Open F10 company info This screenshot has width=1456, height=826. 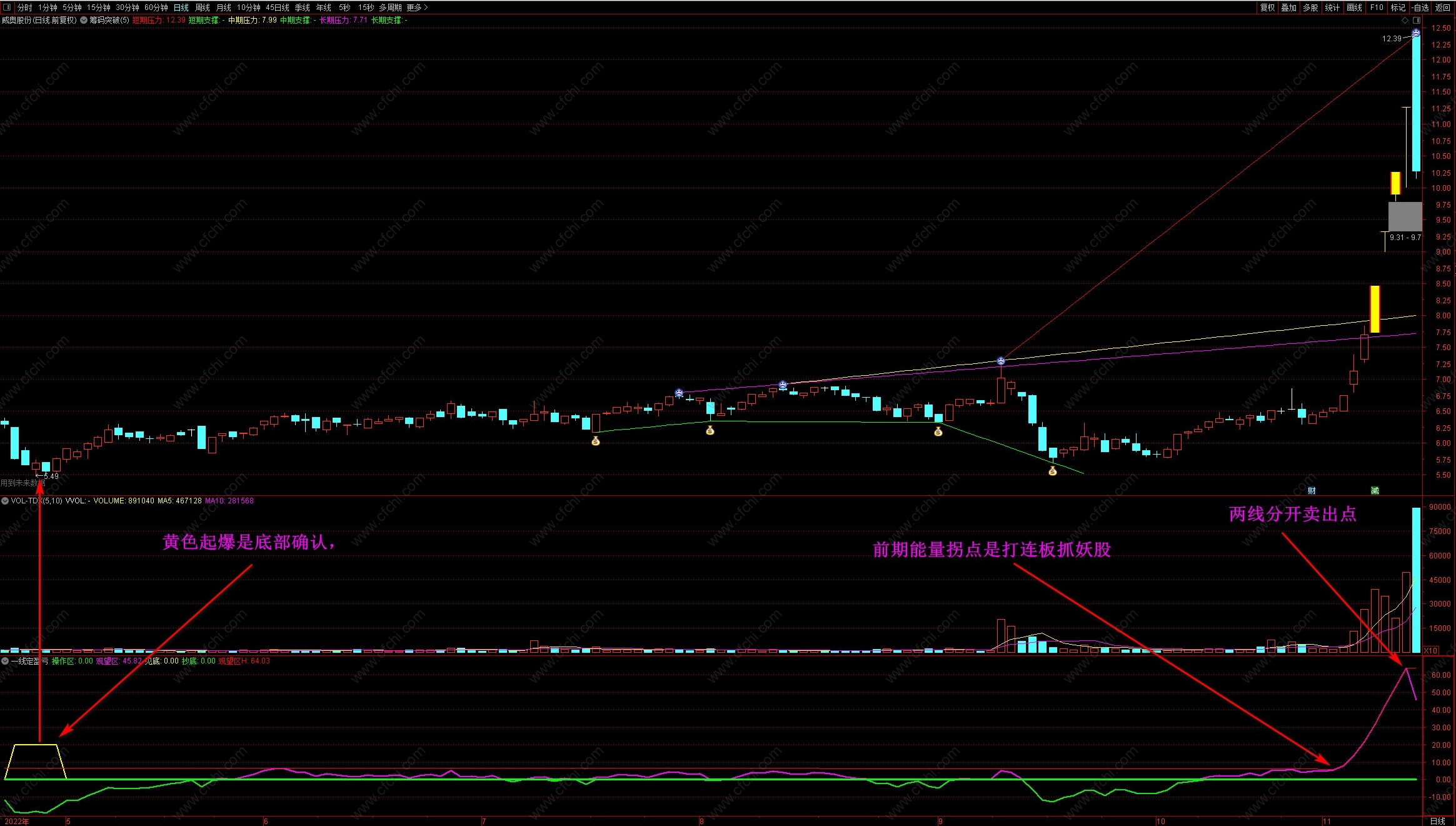(x=1376, y=8)
